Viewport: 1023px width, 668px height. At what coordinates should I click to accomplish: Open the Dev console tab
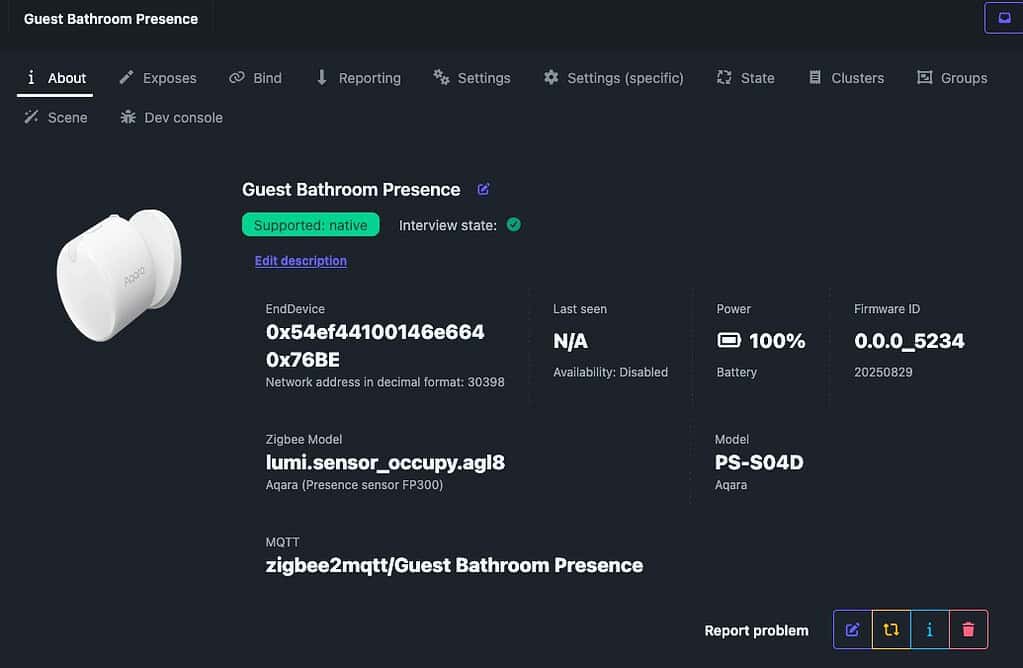tap(171, 117)
